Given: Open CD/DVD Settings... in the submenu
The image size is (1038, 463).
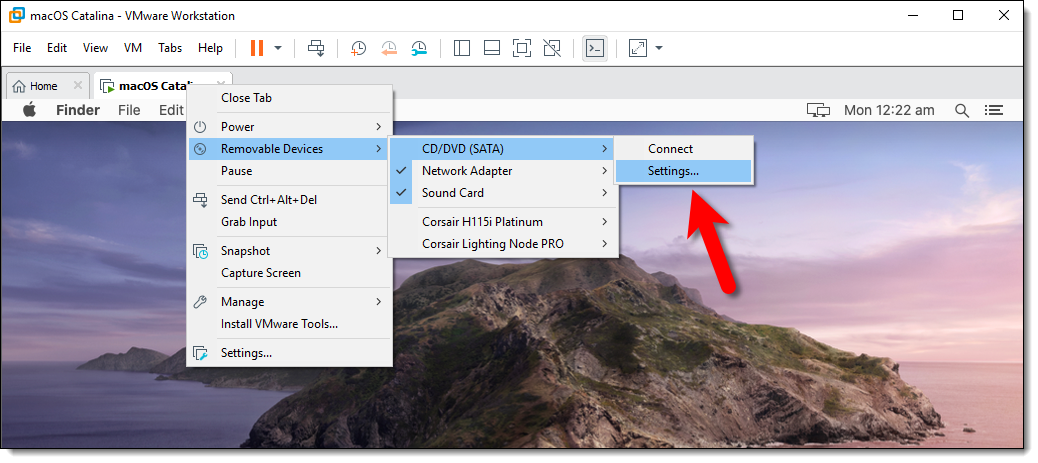Looking at the screenshot, I should [683, 171].
